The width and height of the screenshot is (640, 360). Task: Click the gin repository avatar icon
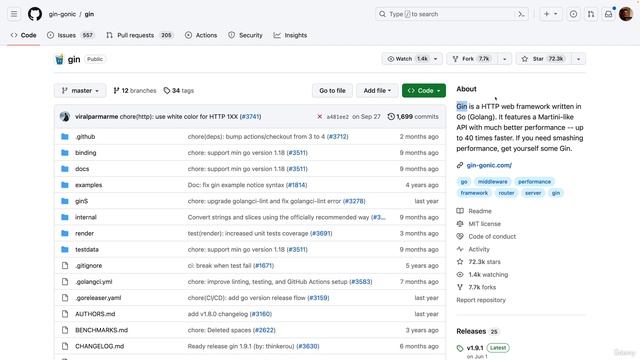click(x=60, y=60)
